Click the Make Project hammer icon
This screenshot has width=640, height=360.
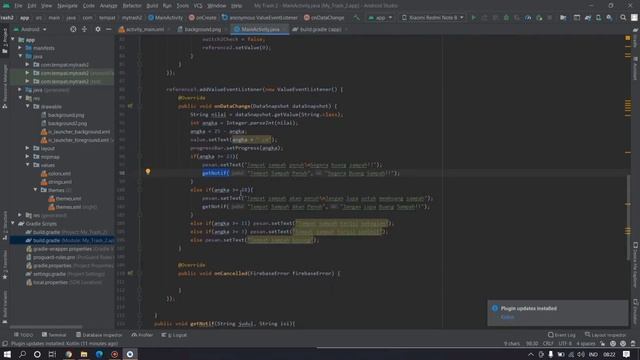tap(357, 18)
